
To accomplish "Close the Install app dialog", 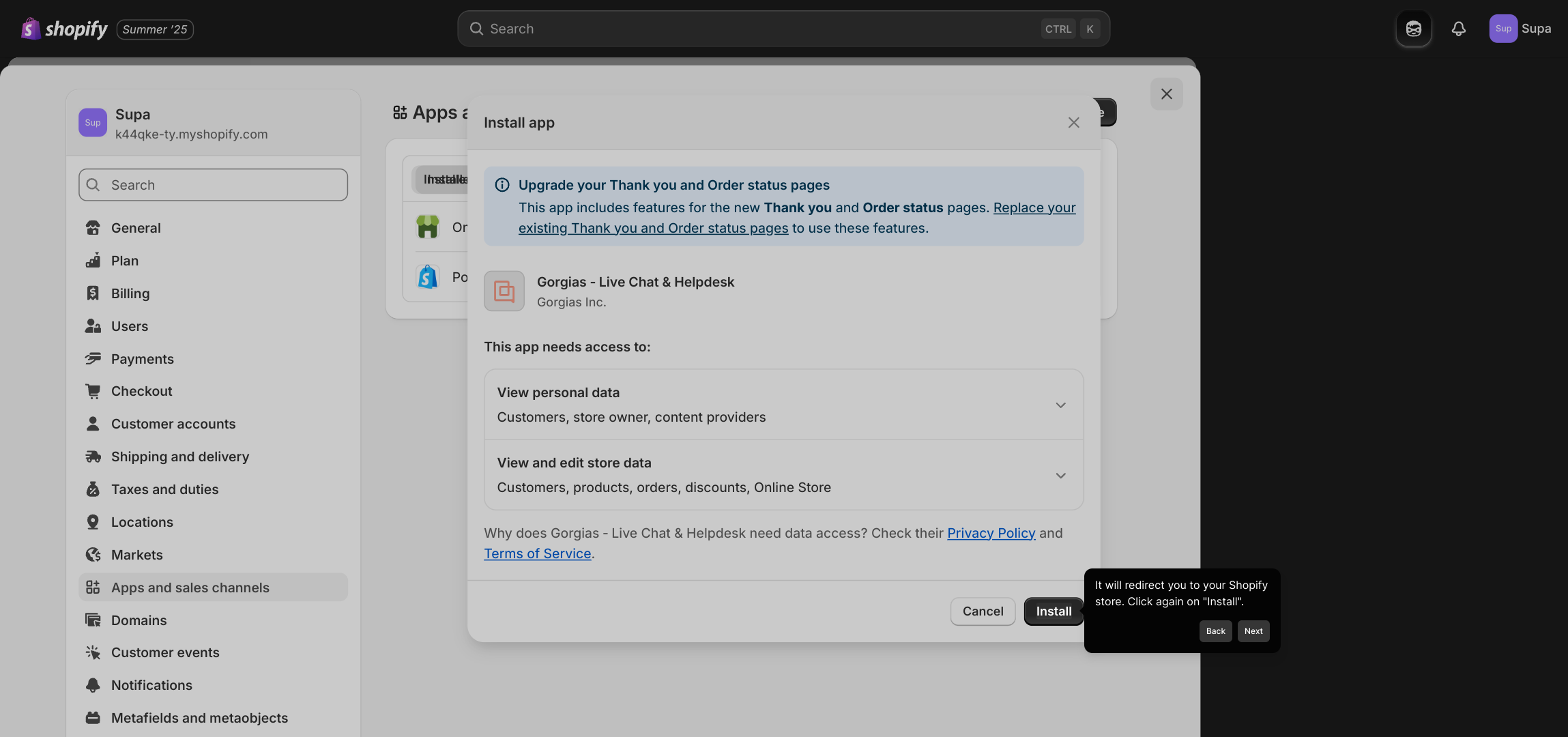I will click(1073, 123).
